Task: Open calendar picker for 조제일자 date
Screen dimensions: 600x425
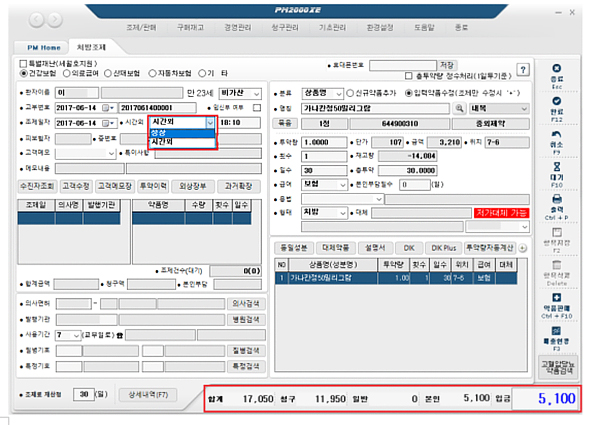Action: [108, 123]
